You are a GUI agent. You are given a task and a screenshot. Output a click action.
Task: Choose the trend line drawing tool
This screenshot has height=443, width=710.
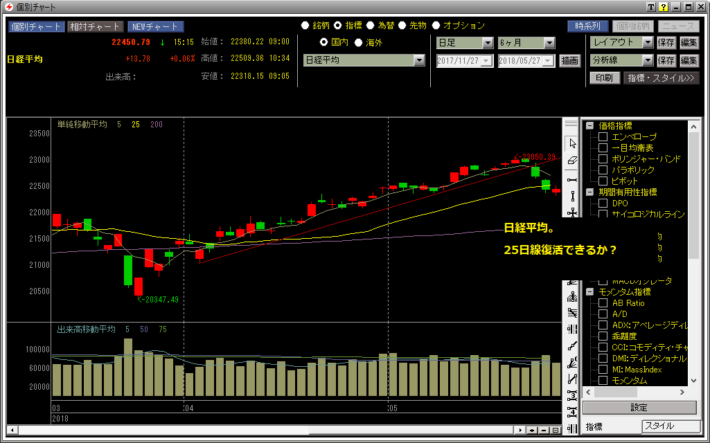tap(572, 346)
